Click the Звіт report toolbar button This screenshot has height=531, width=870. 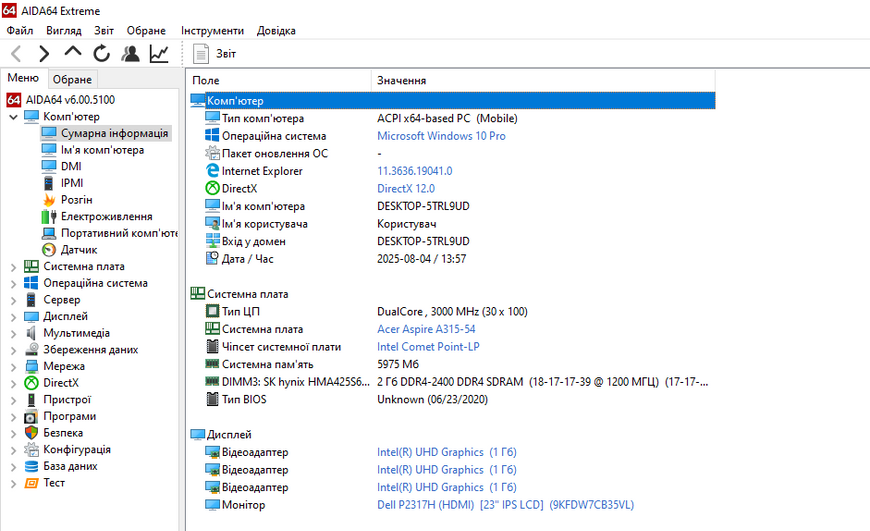pos(214,54)
